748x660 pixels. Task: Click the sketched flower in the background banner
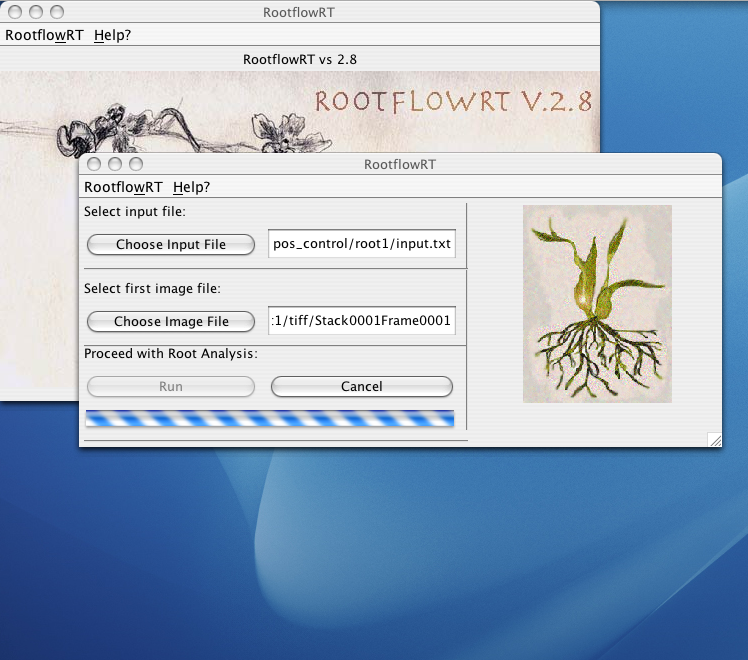268,130
